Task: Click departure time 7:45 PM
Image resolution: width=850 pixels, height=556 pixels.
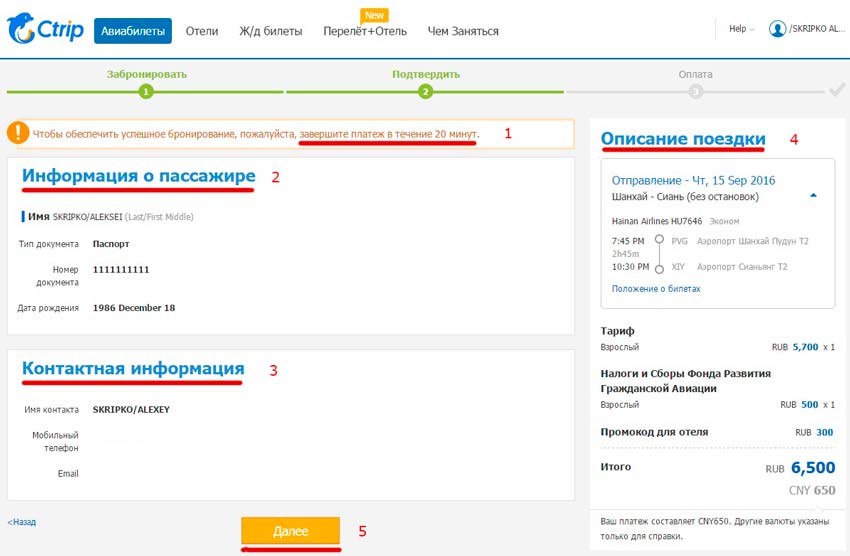Action: tap(628, 241)
